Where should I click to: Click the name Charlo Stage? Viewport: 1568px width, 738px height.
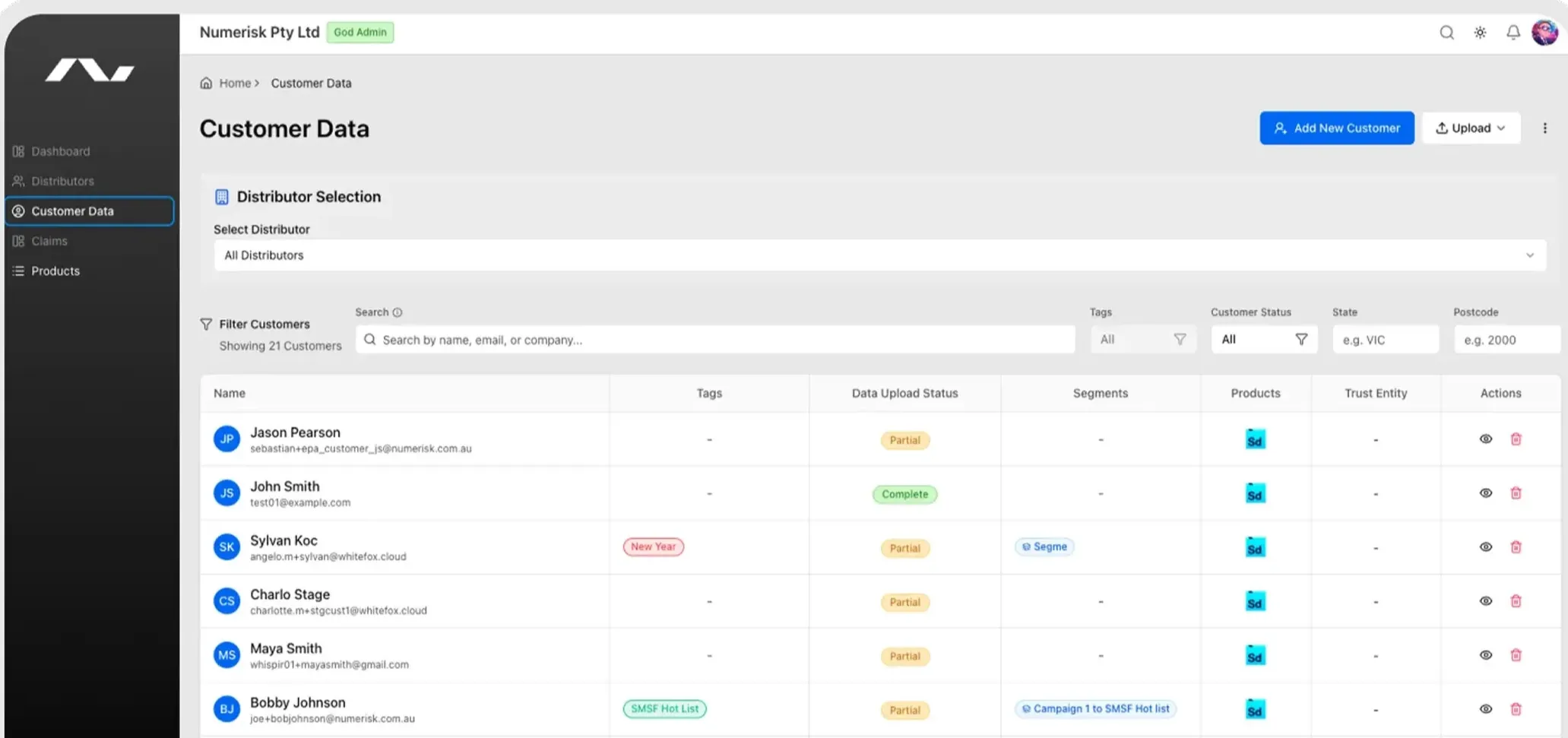coord(290,594)
